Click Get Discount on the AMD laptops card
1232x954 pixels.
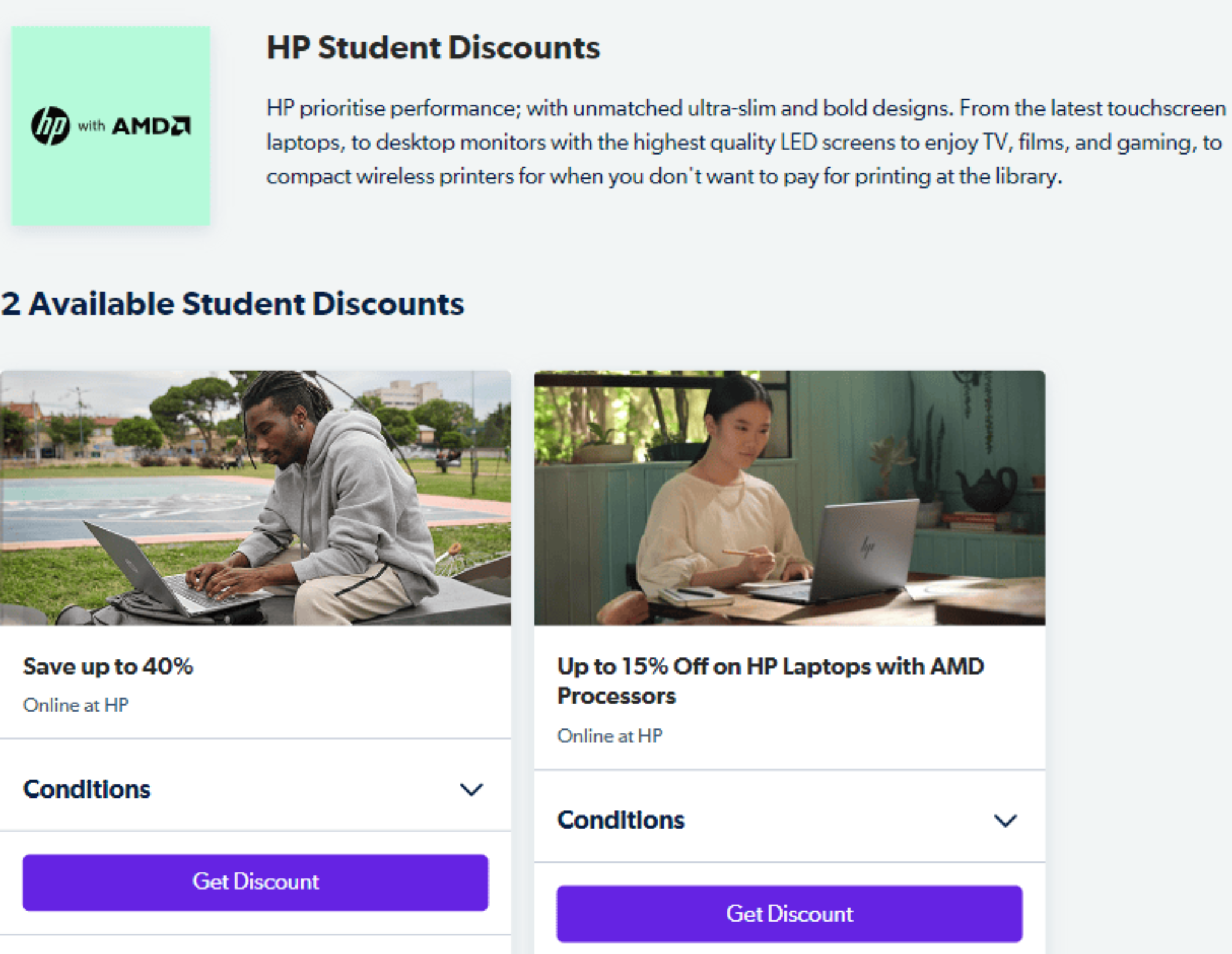point(790,914)
